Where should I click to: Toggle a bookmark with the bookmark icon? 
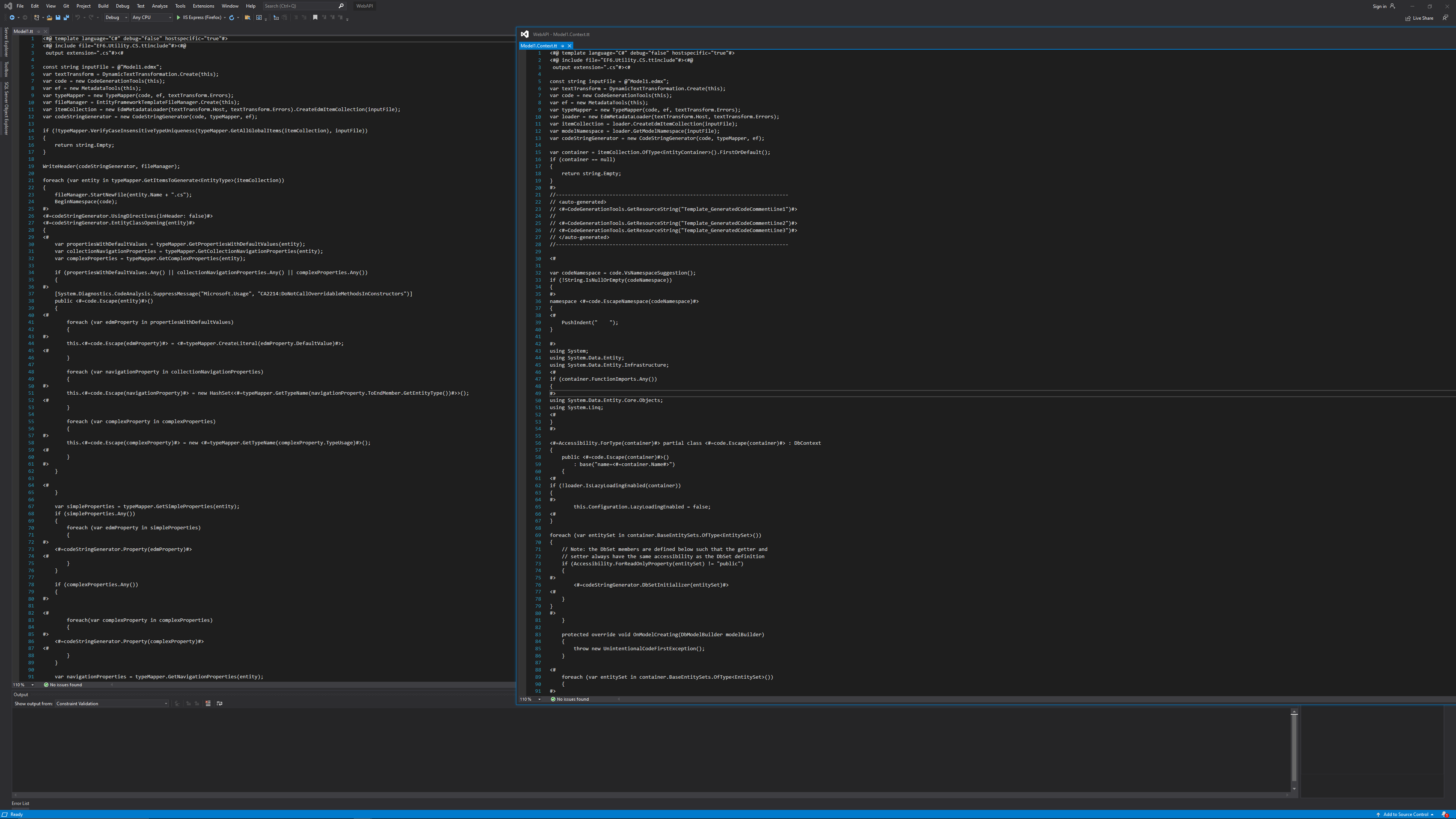tap(315, 17)
